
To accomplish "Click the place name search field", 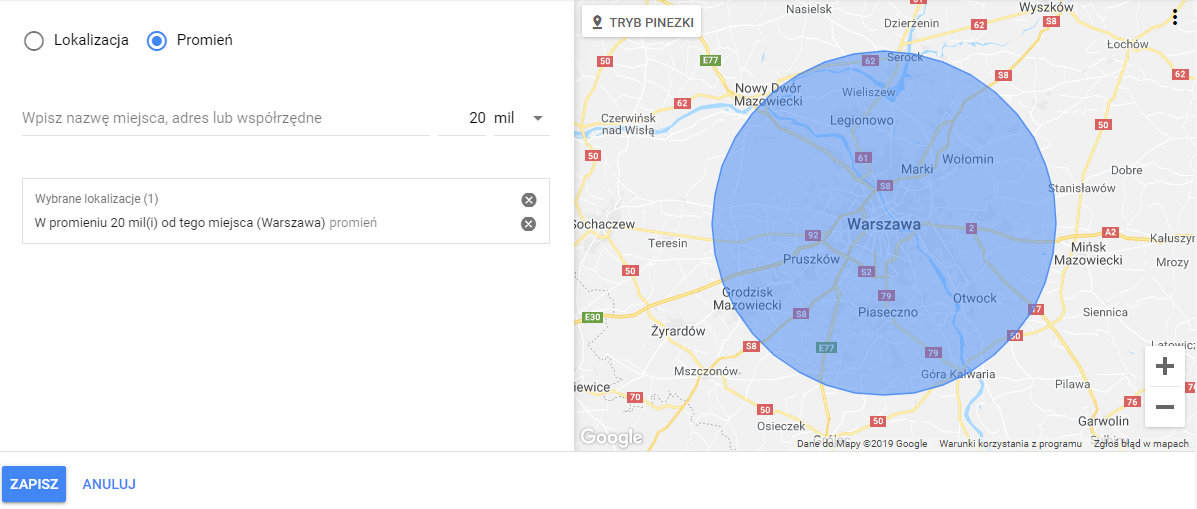I will point(225,118).
